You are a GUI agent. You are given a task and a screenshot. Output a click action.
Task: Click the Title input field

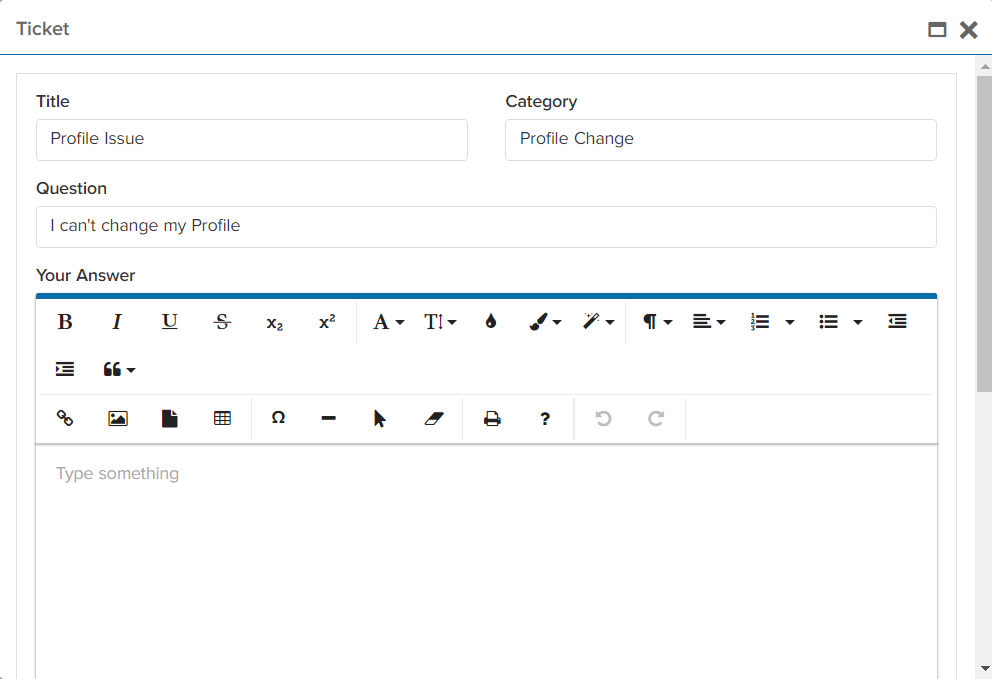pos(252,140)
